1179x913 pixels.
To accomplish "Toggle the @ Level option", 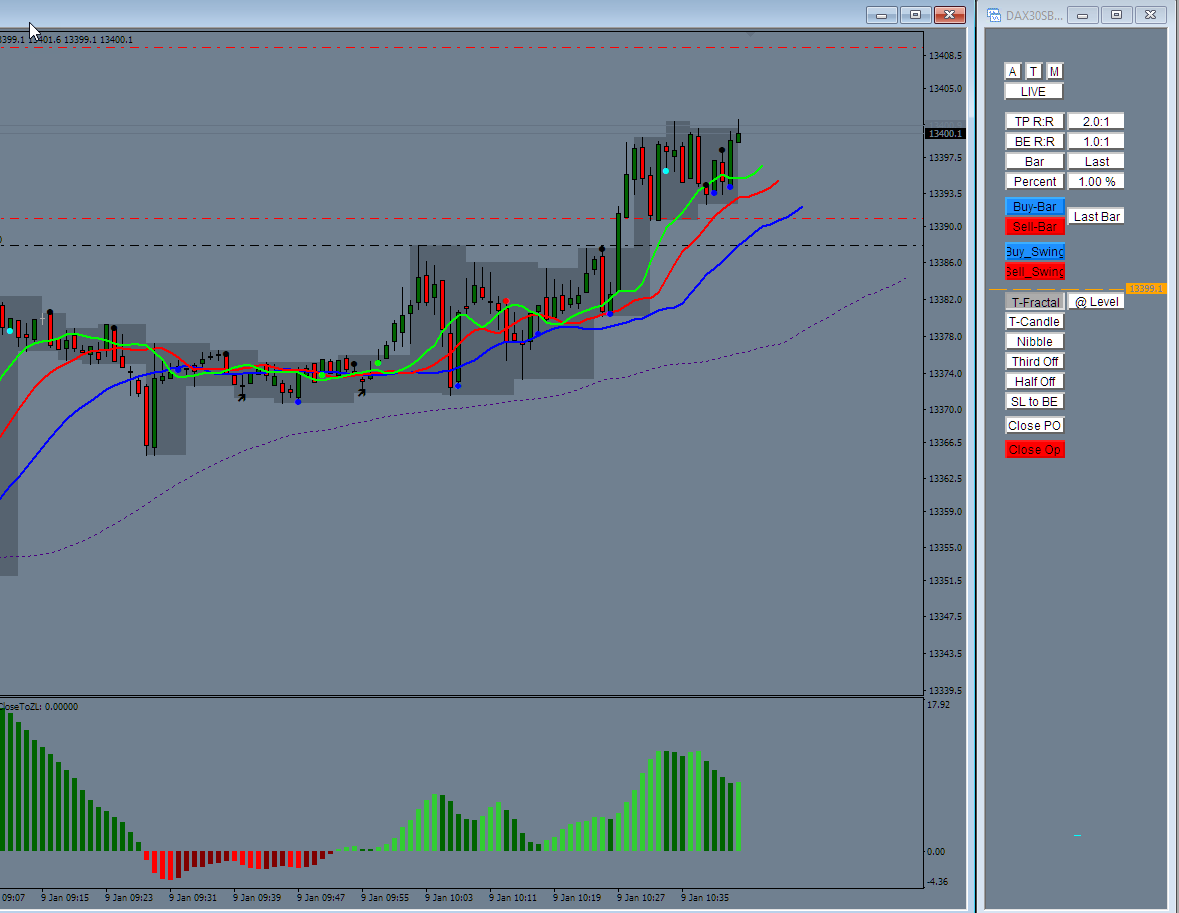I will pyautogui.click(x=1096, y=302).
